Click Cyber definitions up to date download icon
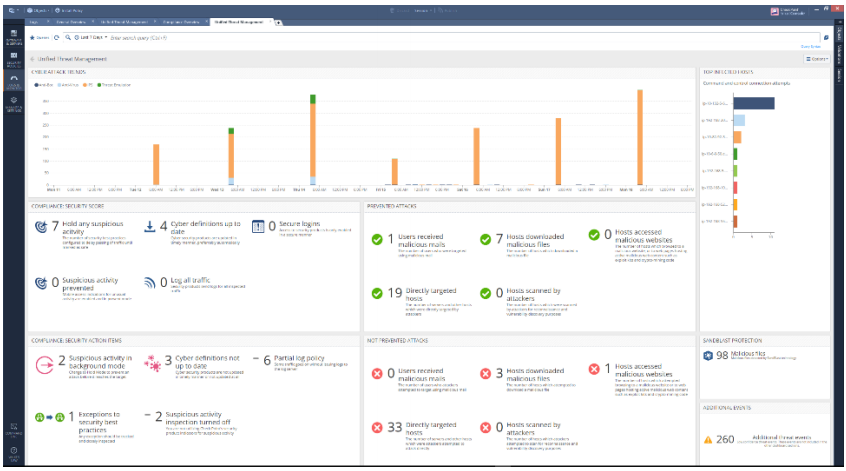This screenshot has width=846, height=471. [x=149, y=227]
